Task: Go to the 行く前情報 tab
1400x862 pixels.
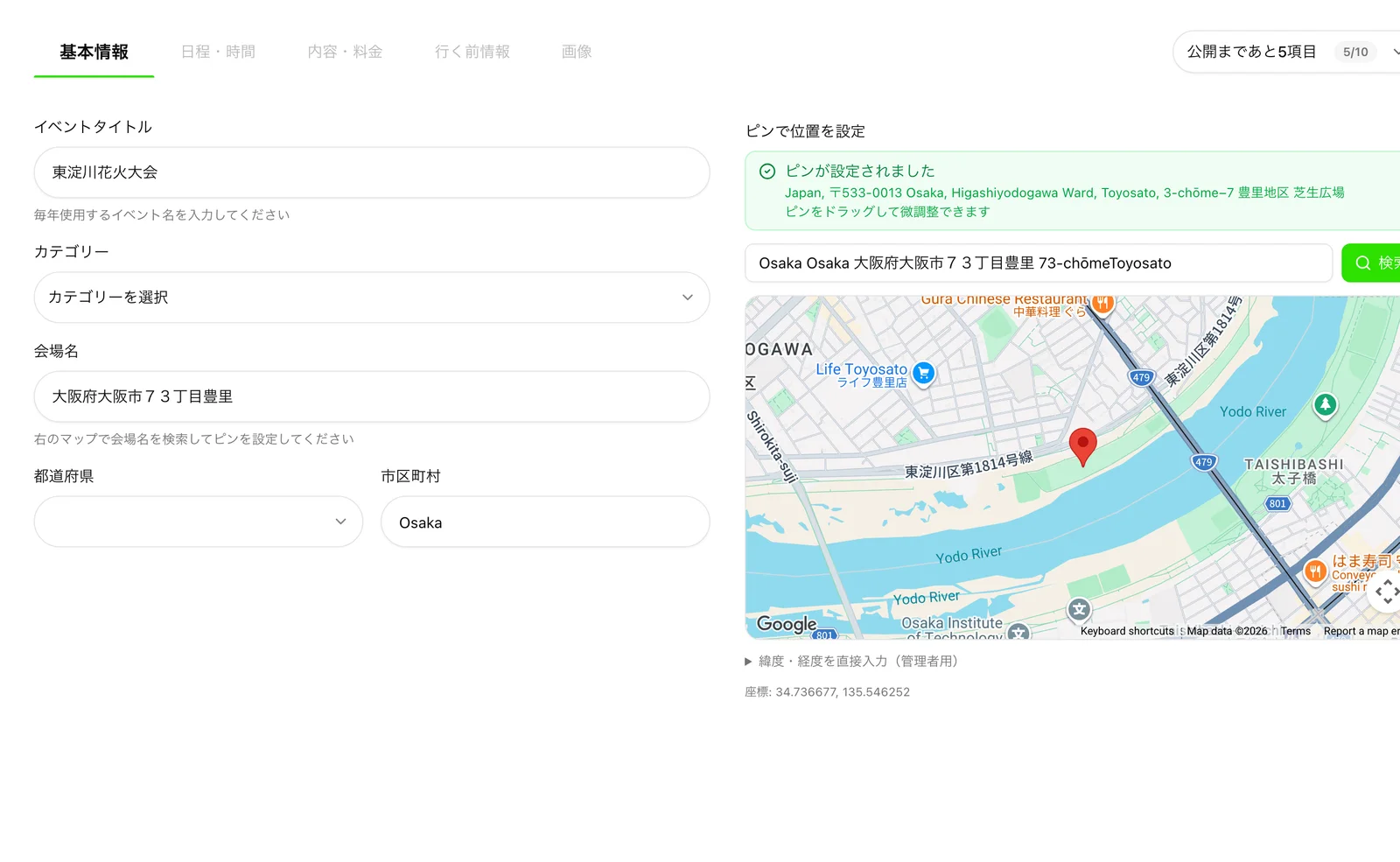Action: (x=472, y=52)
